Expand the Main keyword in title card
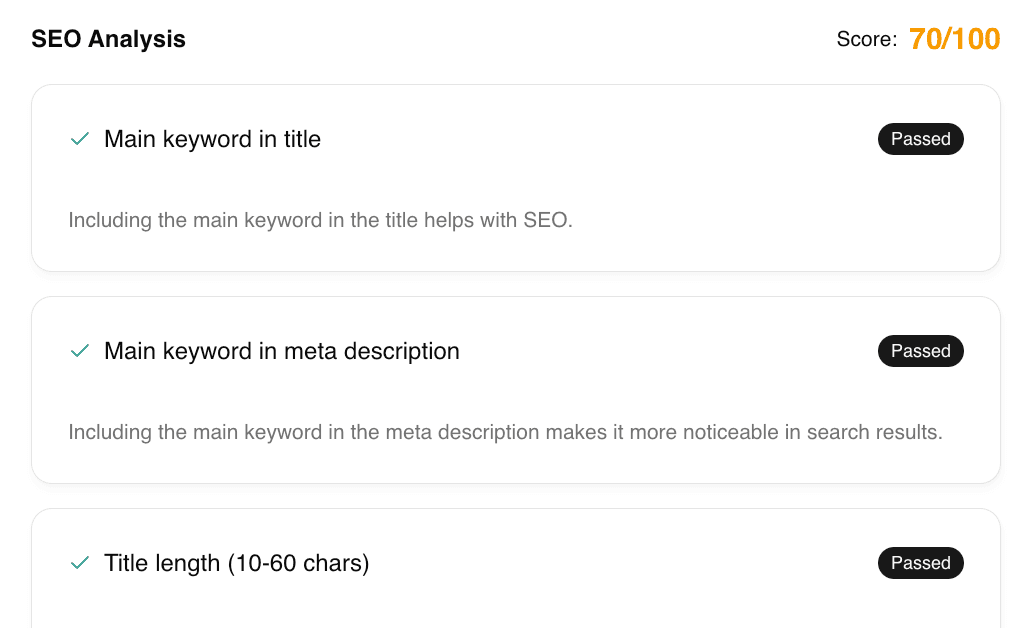This screenshot has height=628, width=1032. (212, 139)
